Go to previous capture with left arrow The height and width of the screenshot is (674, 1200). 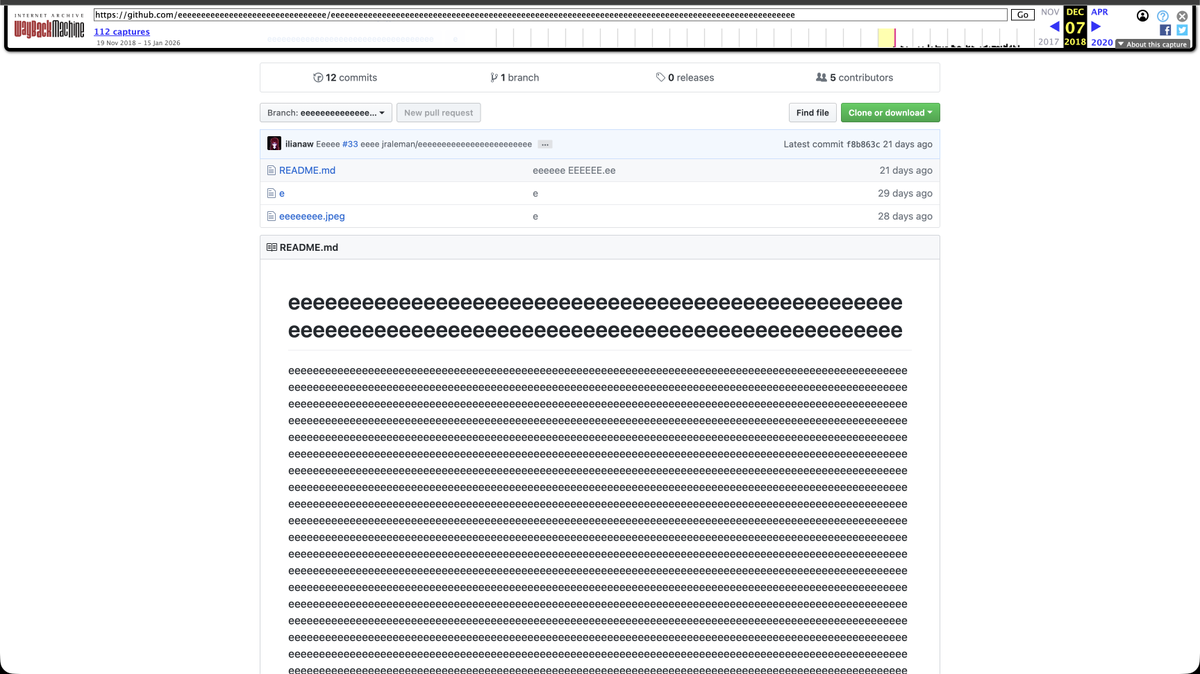click(1054, 27)
